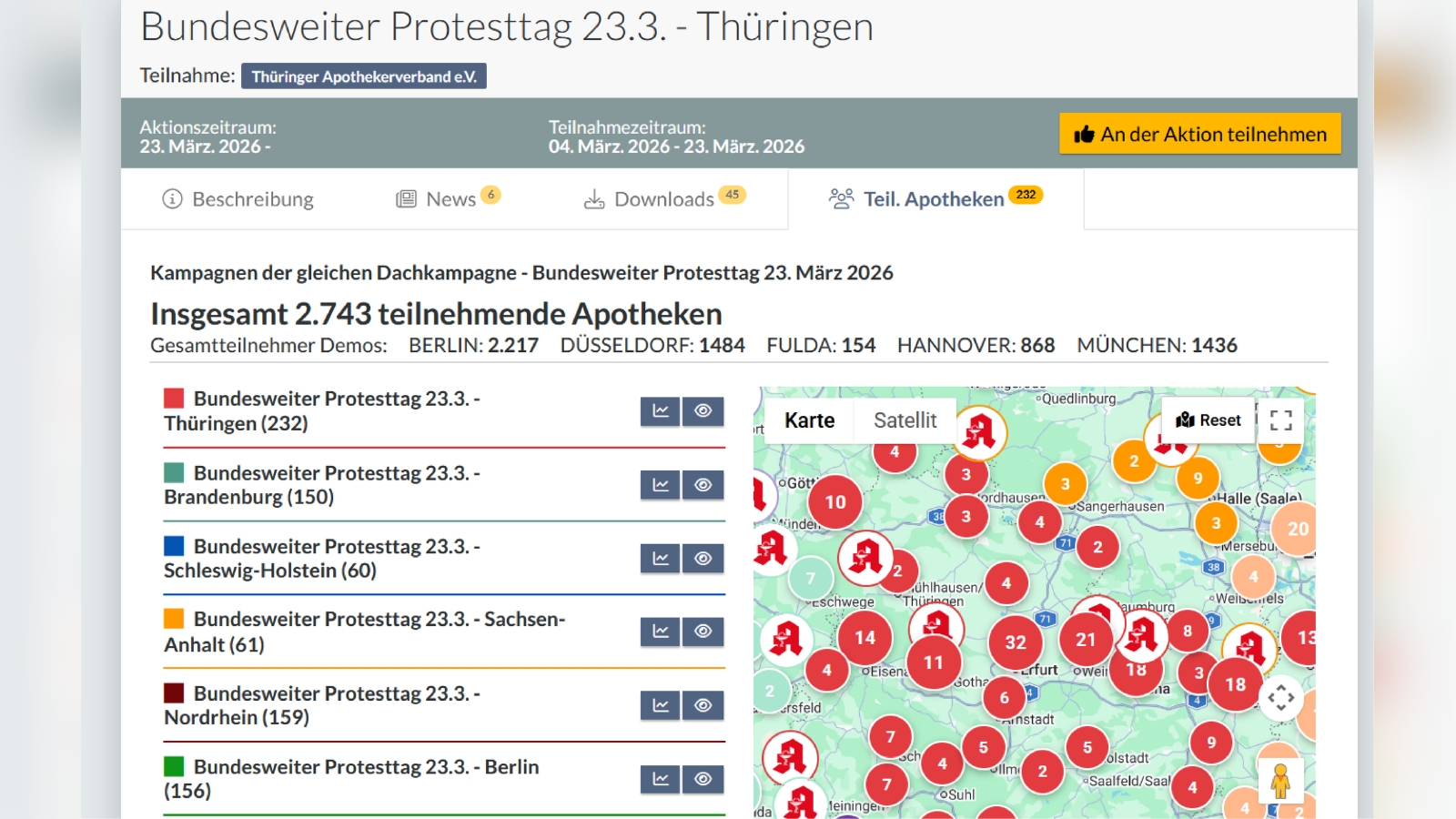Click the Street View pegman icon
The height and width of the screenshot is (819, 1456).
pos(1279,781)
